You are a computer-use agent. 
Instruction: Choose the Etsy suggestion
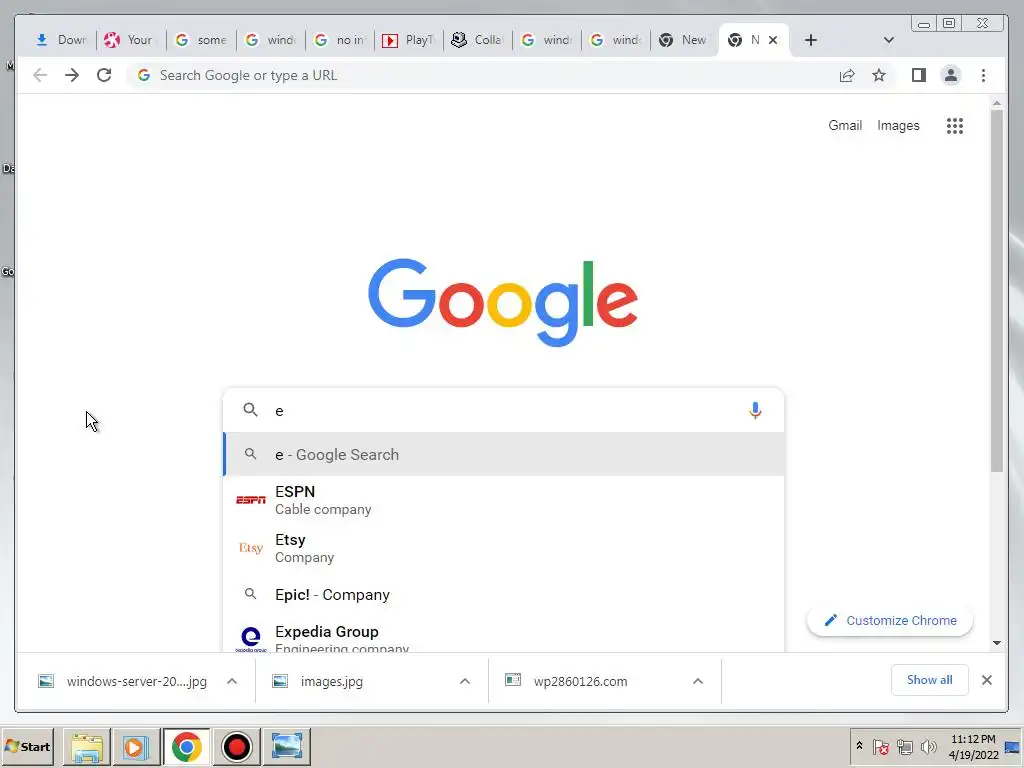[x=504, y=548]
